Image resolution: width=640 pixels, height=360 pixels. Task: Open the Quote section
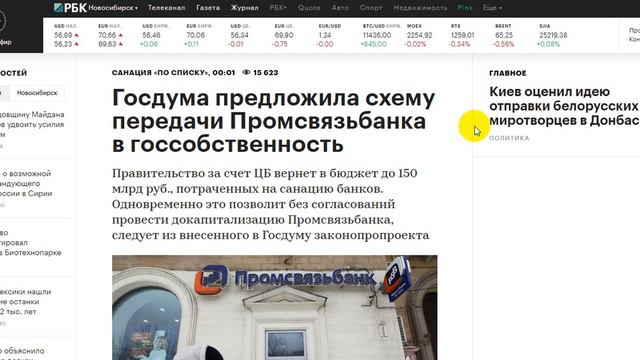pyautogui.click(x=309, y=8)
